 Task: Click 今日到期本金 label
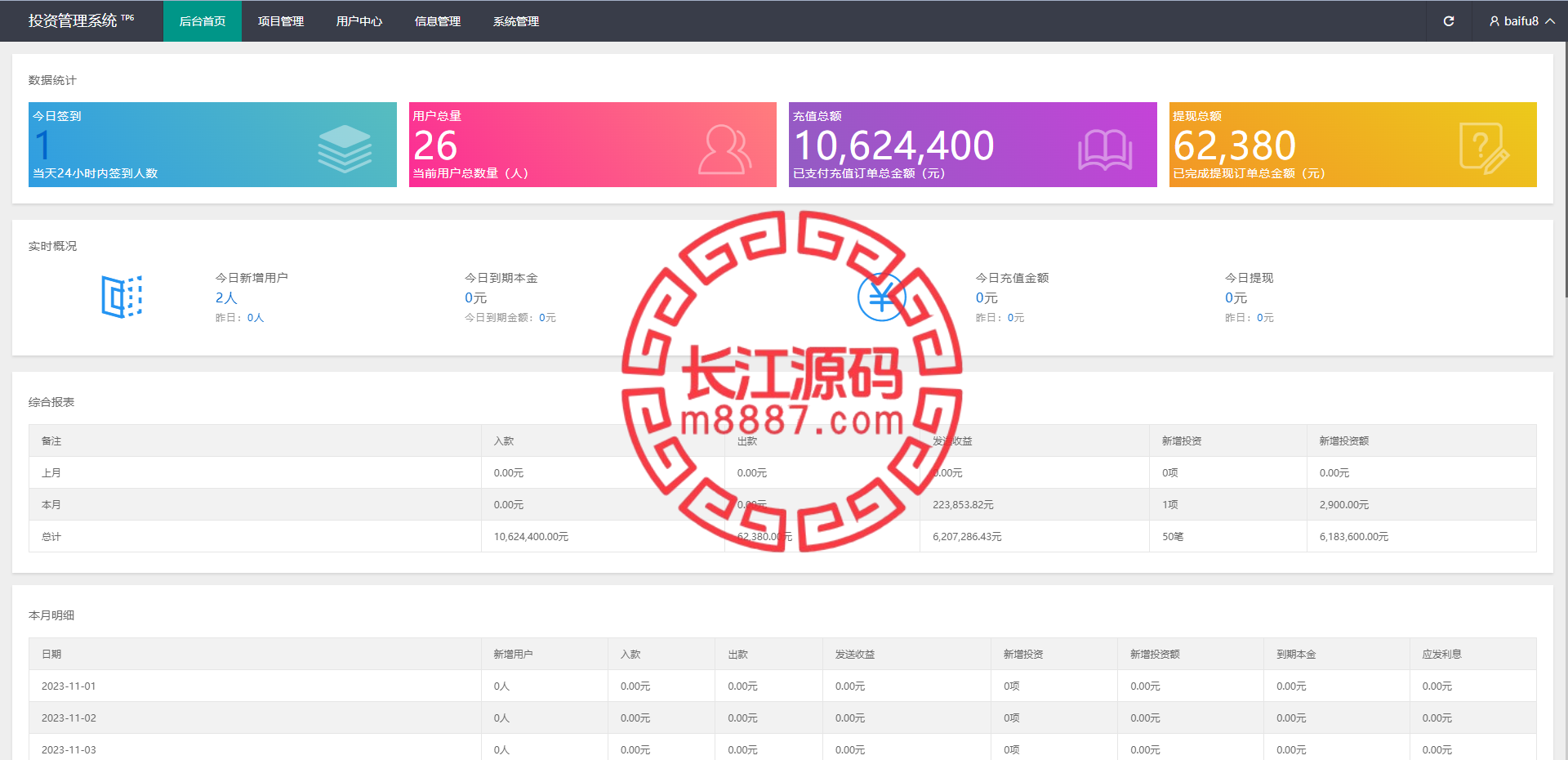[501, 278]
